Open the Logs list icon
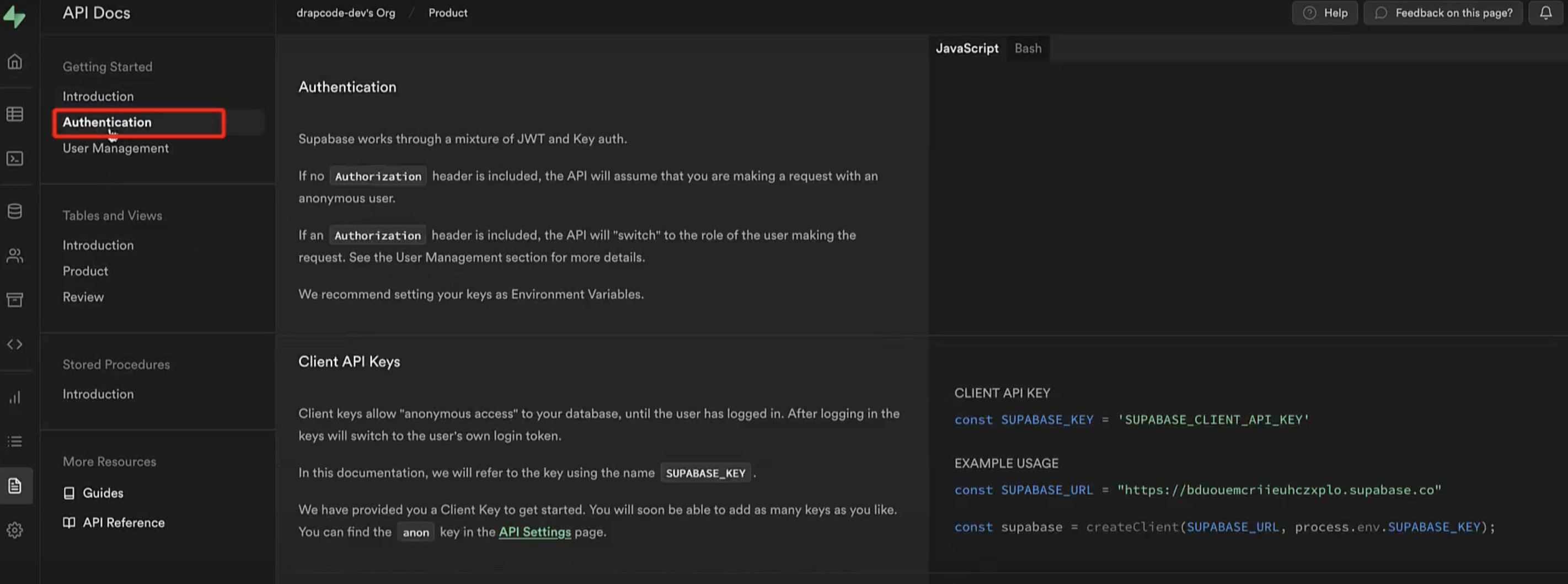 [x=14, y=442]
